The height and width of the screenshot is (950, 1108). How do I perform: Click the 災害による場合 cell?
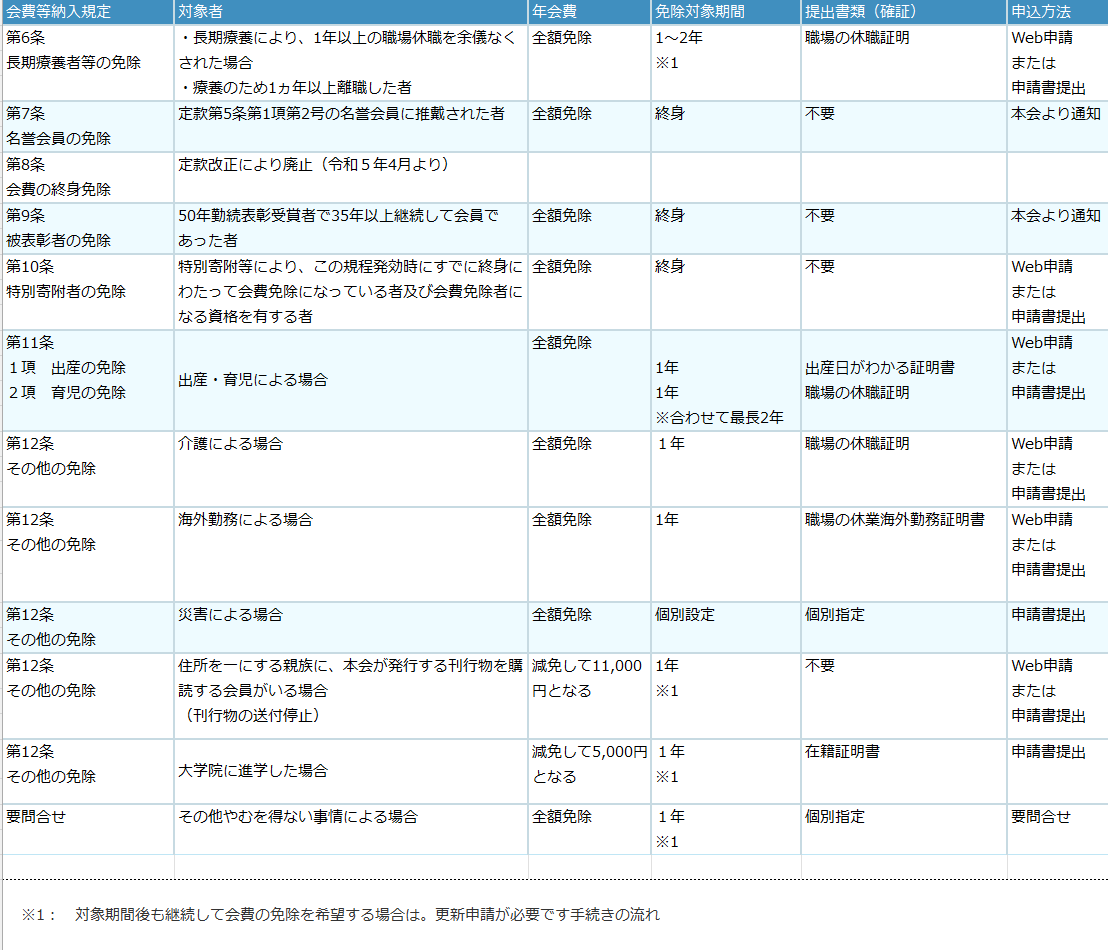(230, 614)
